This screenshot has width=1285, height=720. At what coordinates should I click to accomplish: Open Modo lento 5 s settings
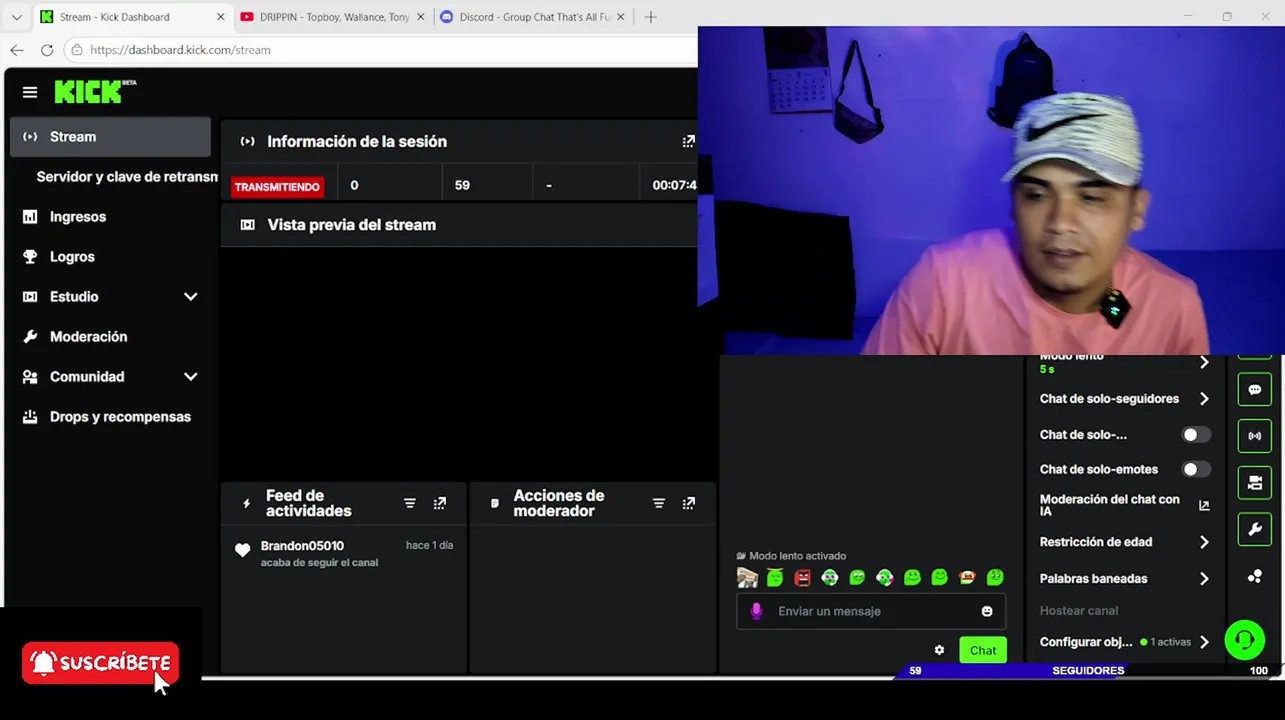tap(1125, 362)
